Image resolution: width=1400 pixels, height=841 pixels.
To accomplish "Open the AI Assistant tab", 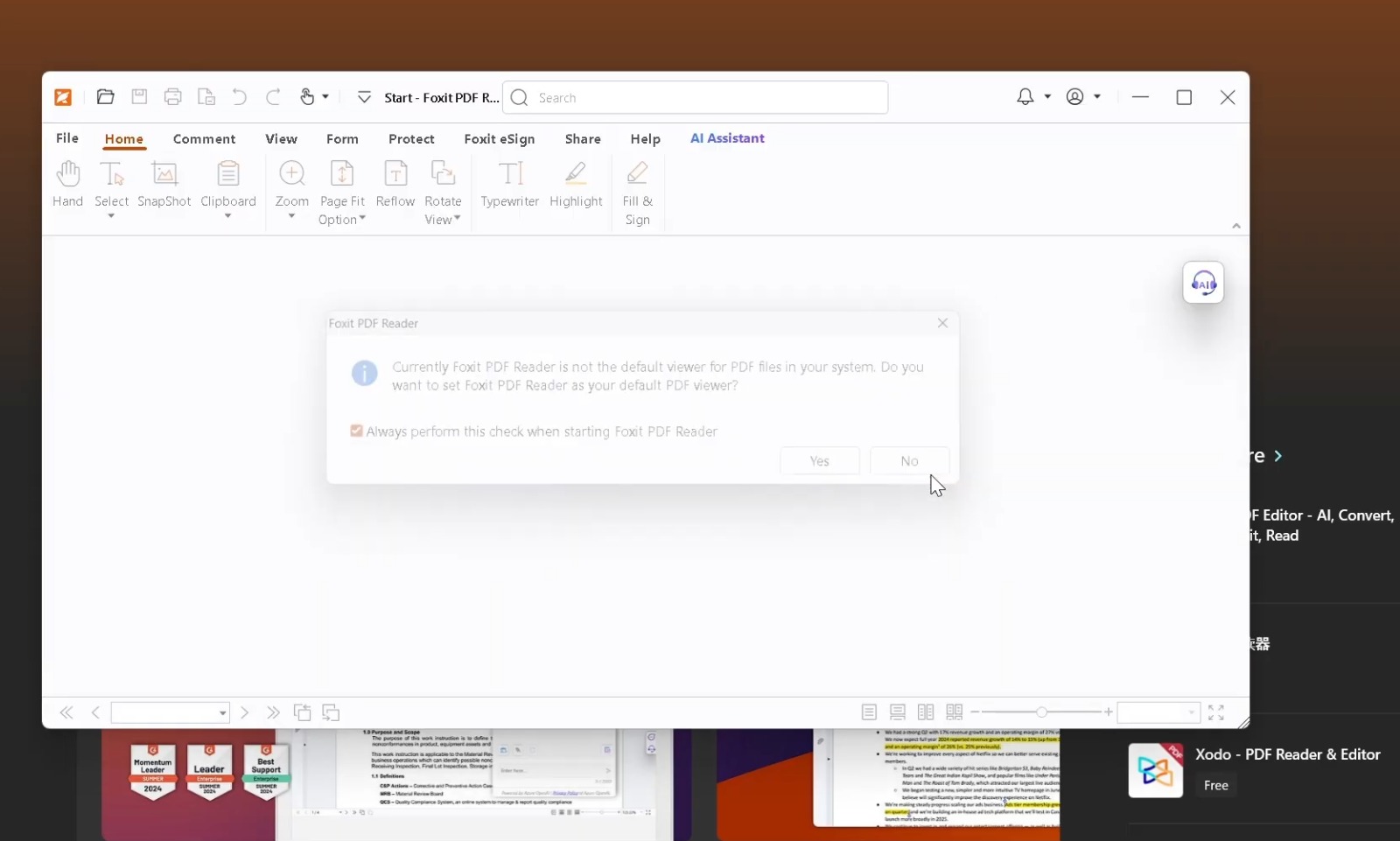I will click(x=727, y=138).
